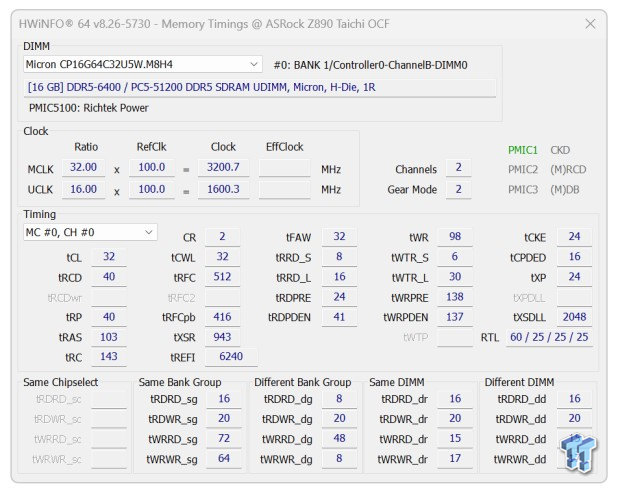620x497 pixels.
Task: Click the tXSR value 943
Action: coord(222,337)
